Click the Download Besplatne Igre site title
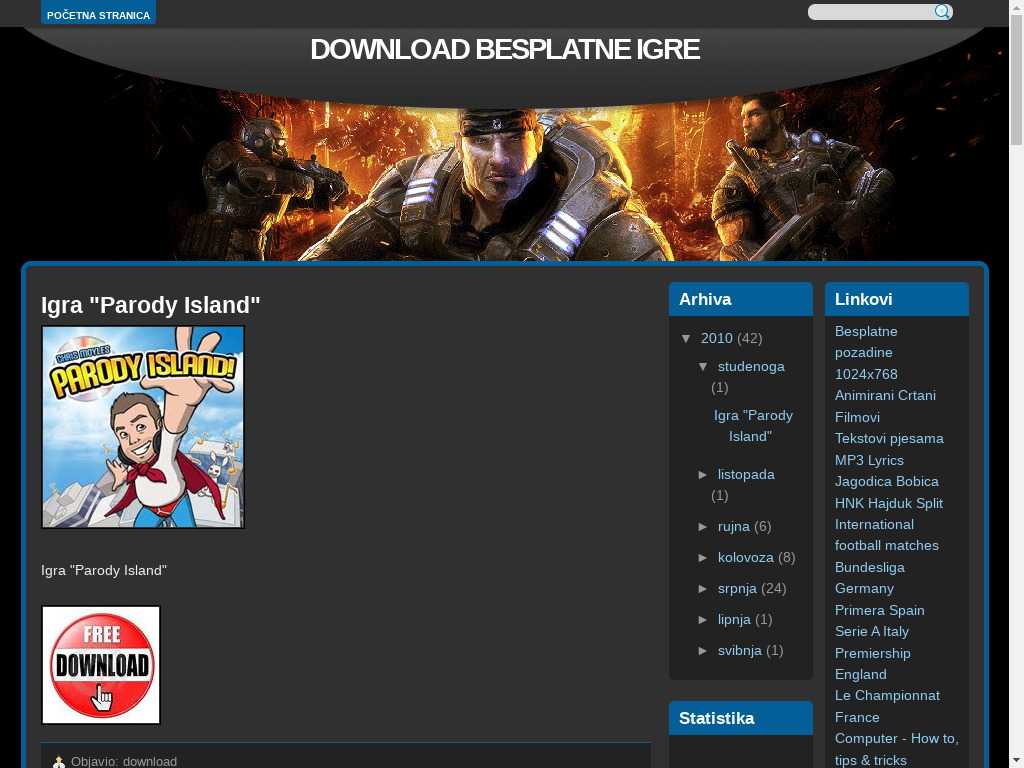Image resolution: width=1024 pixels, height=768 pixels. (x=504, y=50)
